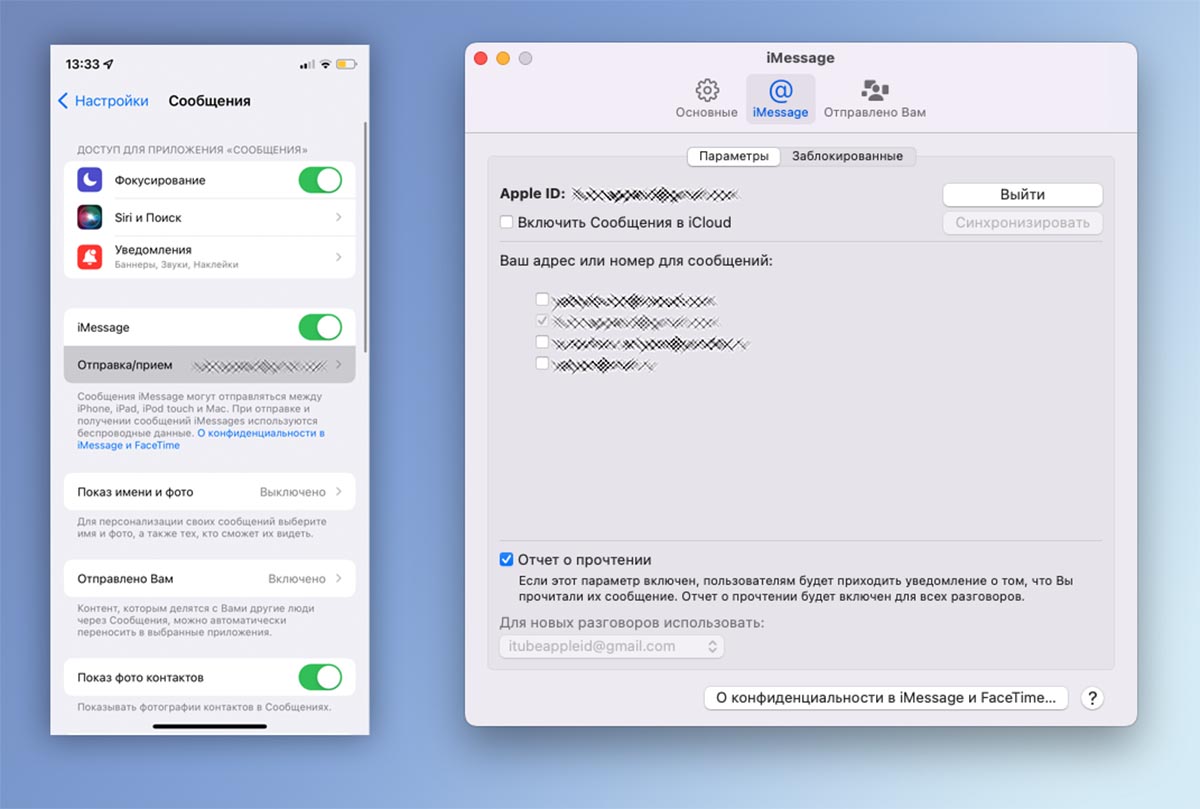Click the Синхронизировать button
This screenshot has width=1200, height=809.
pos(1022,222)
